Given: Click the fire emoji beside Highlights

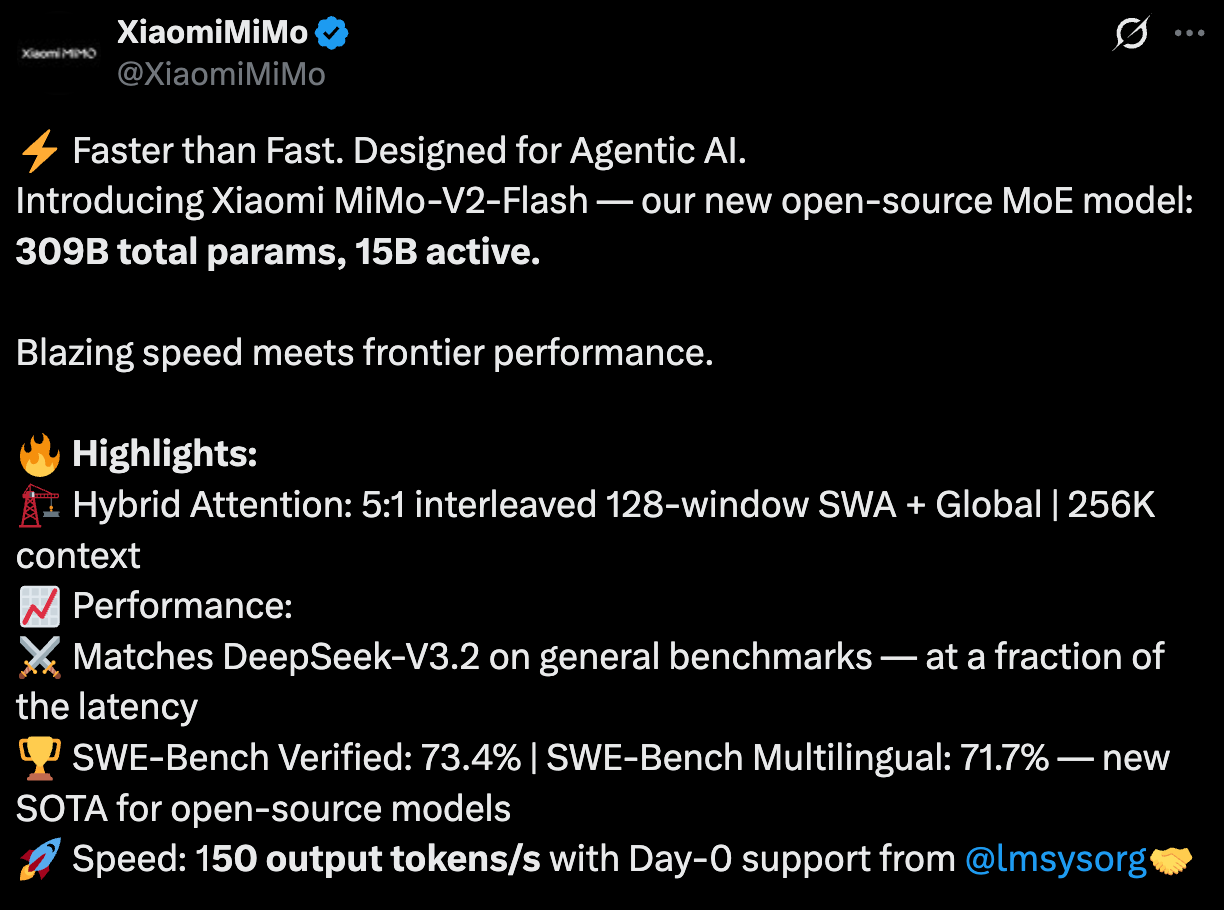Looking at the screenshot, I should tap(39, 456).
